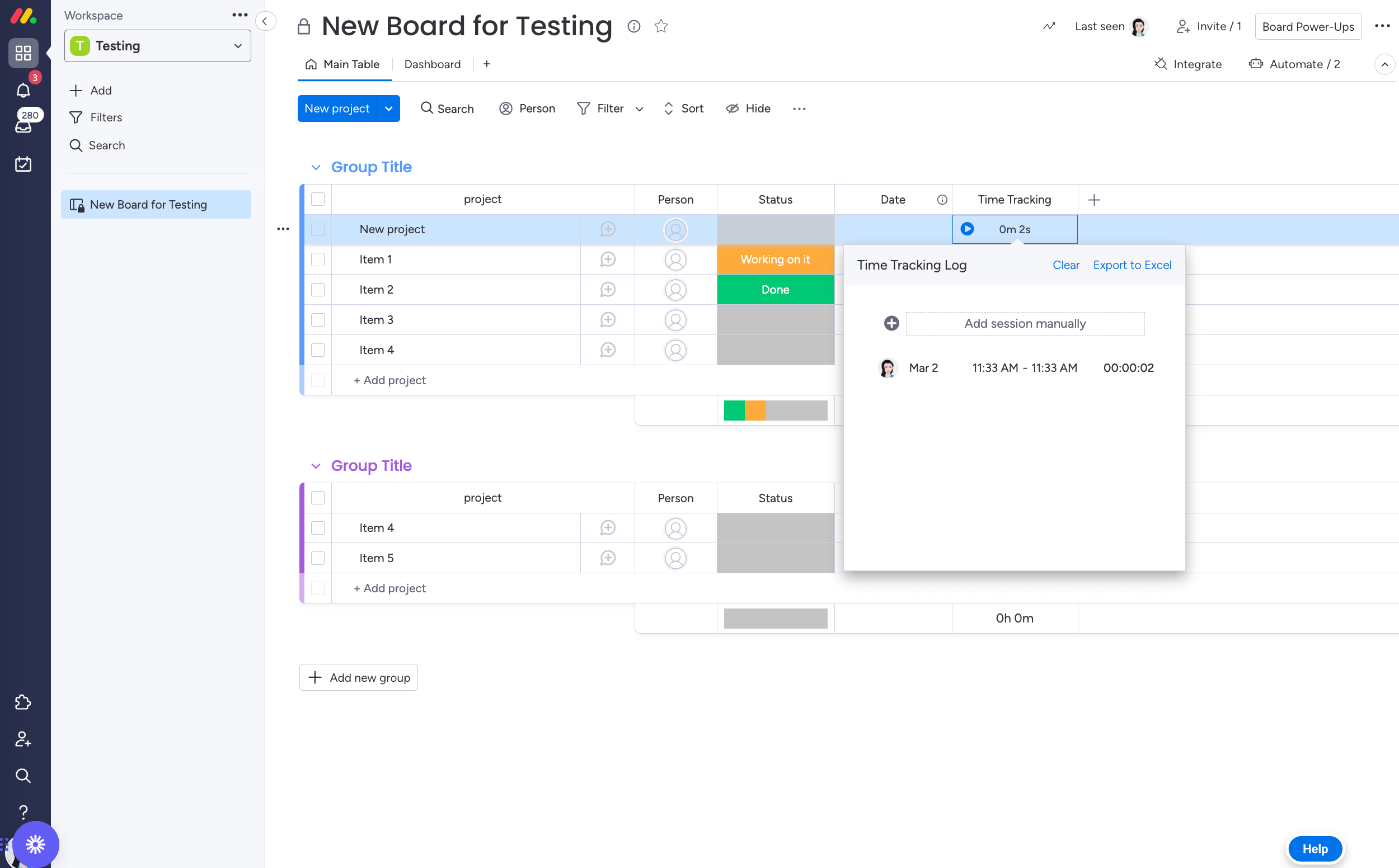Collapse the purple Group Title chevron
The image size is (1399, 868).
[x=315, y=465]
